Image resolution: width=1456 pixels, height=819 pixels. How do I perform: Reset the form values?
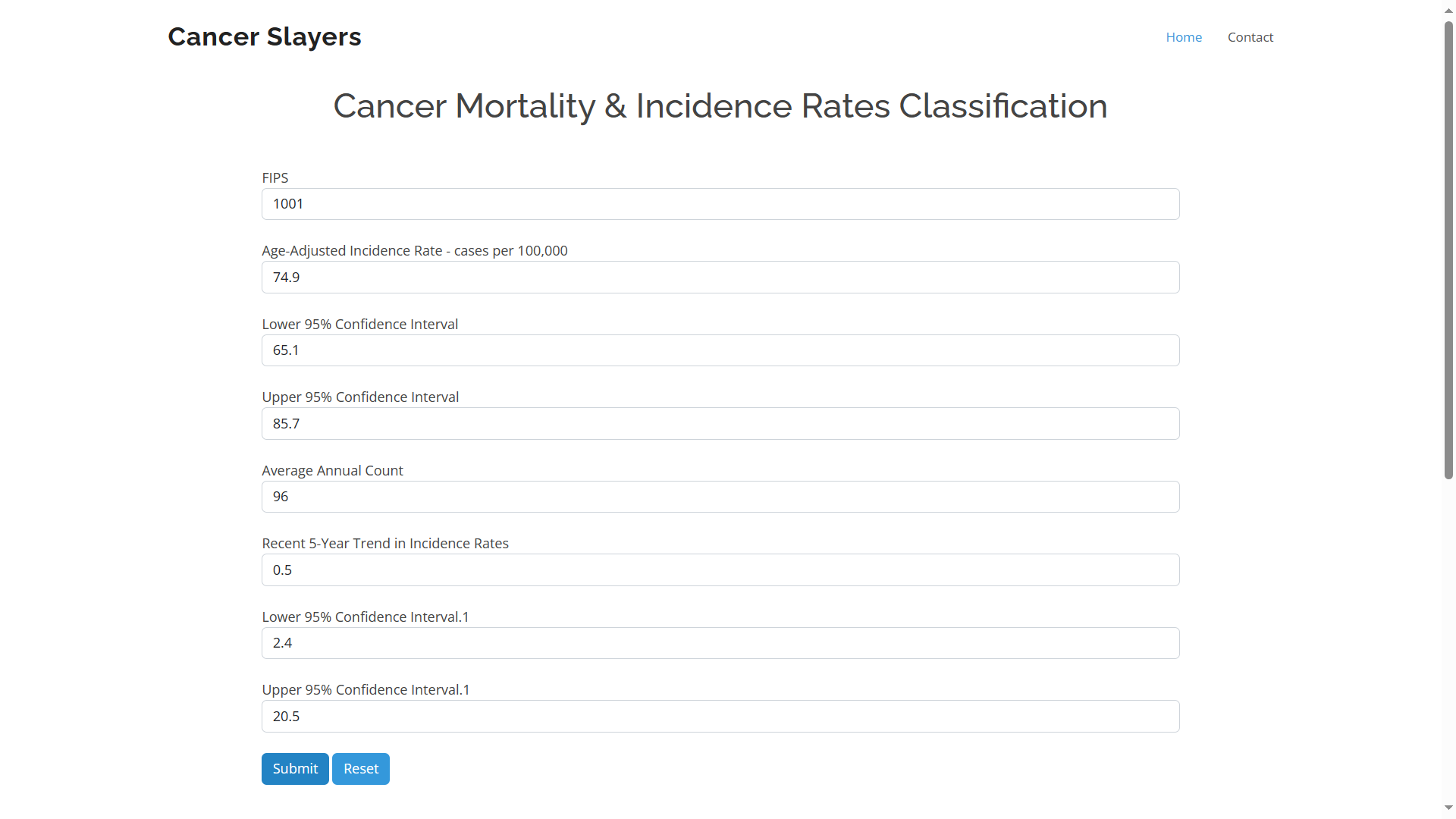(361, 769)
